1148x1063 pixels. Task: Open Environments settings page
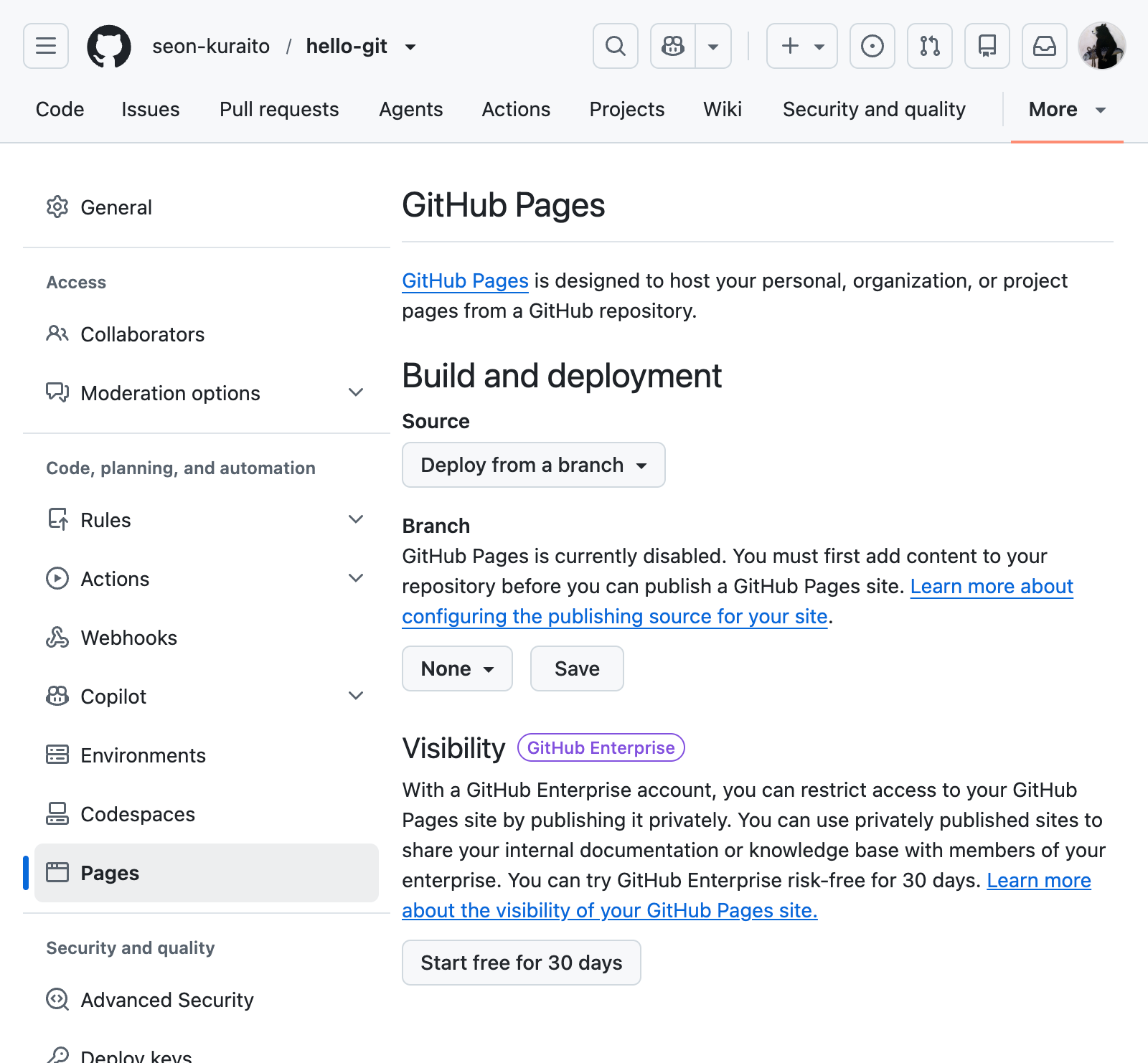click(x=207, y=755)
